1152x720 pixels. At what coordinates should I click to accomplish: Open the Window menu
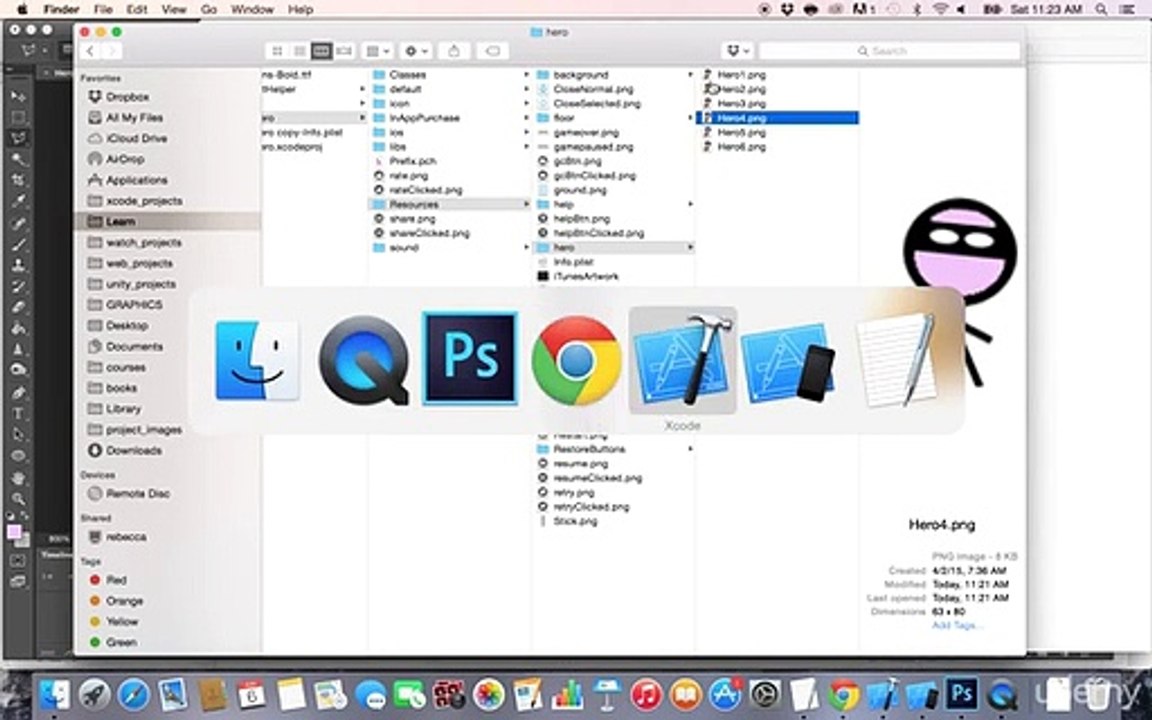(x=252, y=10)
